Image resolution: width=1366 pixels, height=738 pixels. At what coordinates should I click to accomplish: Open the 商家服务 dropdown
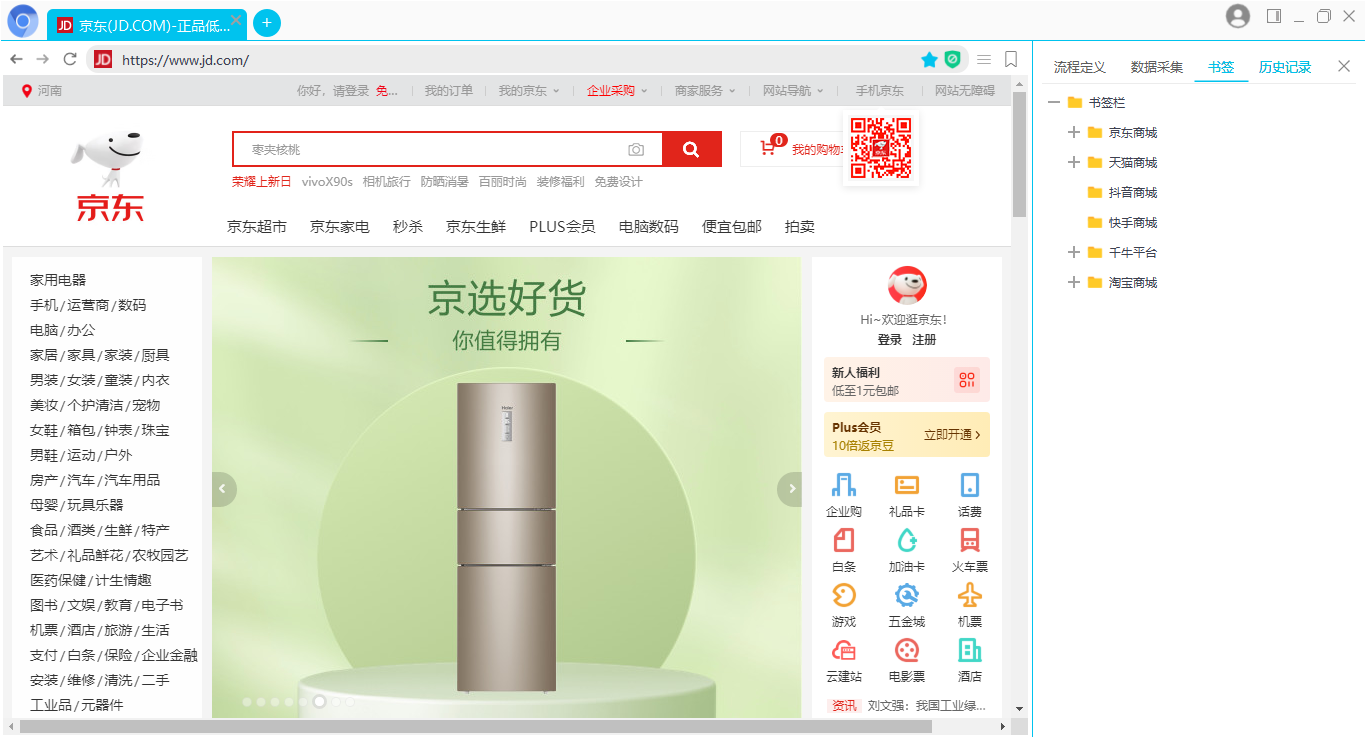(x=705, y=90)
